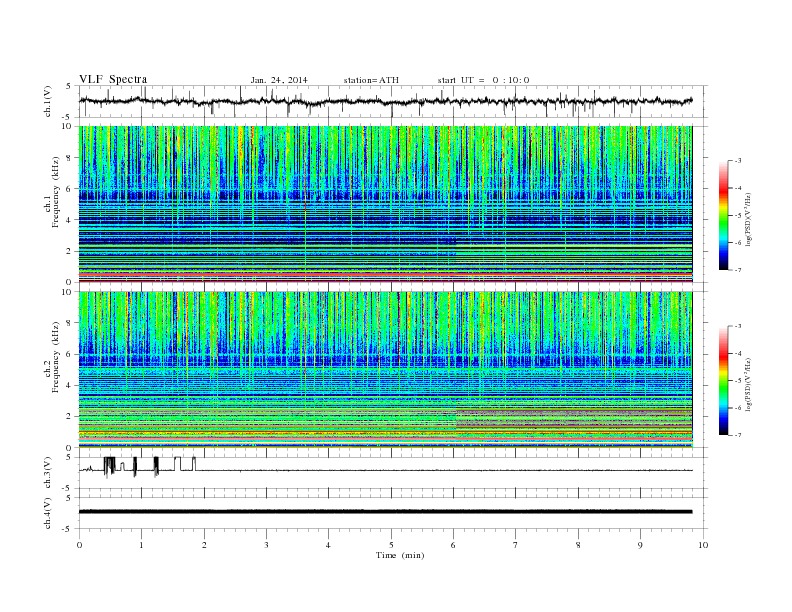792x612 pixels.
Task: Click the "ch.1(V)" waveform axis label
Action: tap(48, 101)
